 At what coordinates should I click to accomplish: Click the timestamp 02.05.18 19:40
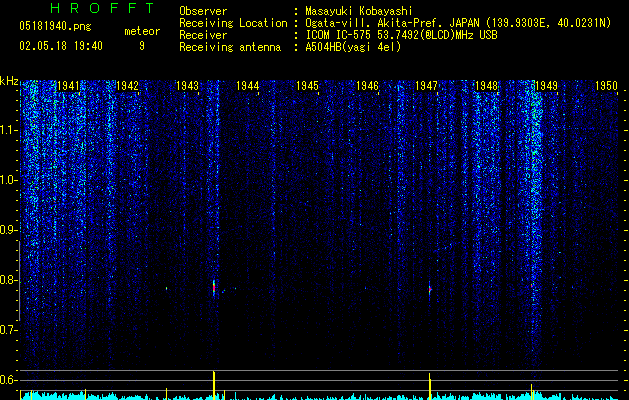pos(61,46)
